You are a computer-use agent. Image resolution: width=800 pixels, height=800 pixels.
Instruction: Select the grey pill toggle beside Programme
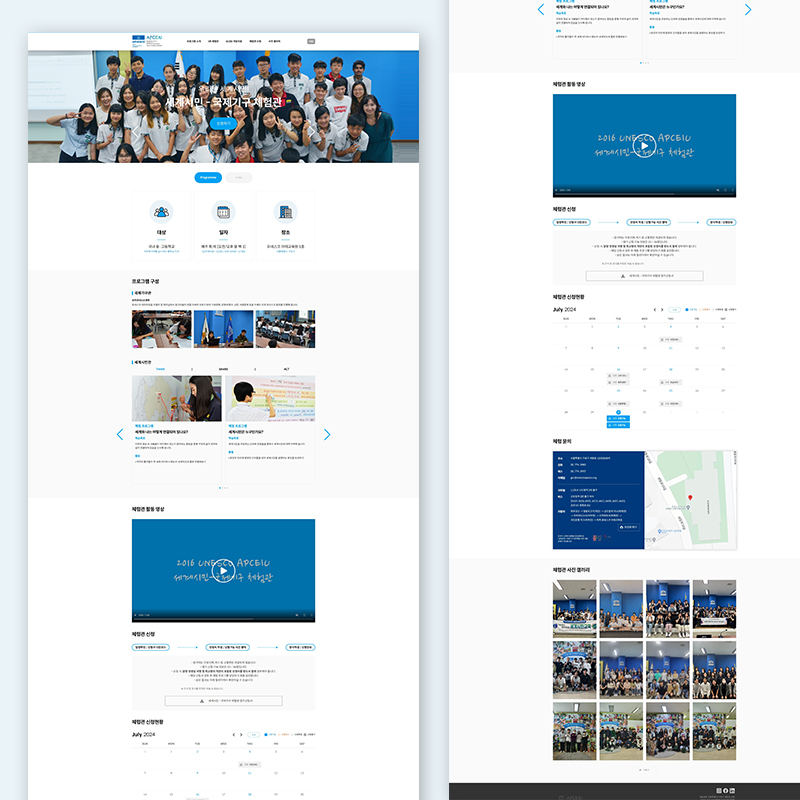[x=239, y=177]
